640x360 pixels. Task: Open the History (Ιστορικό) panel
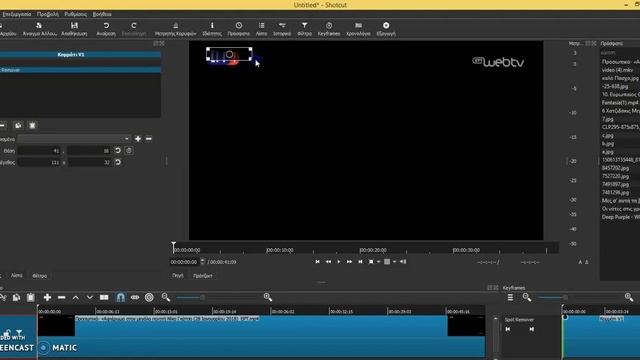(x=282, y=29)
